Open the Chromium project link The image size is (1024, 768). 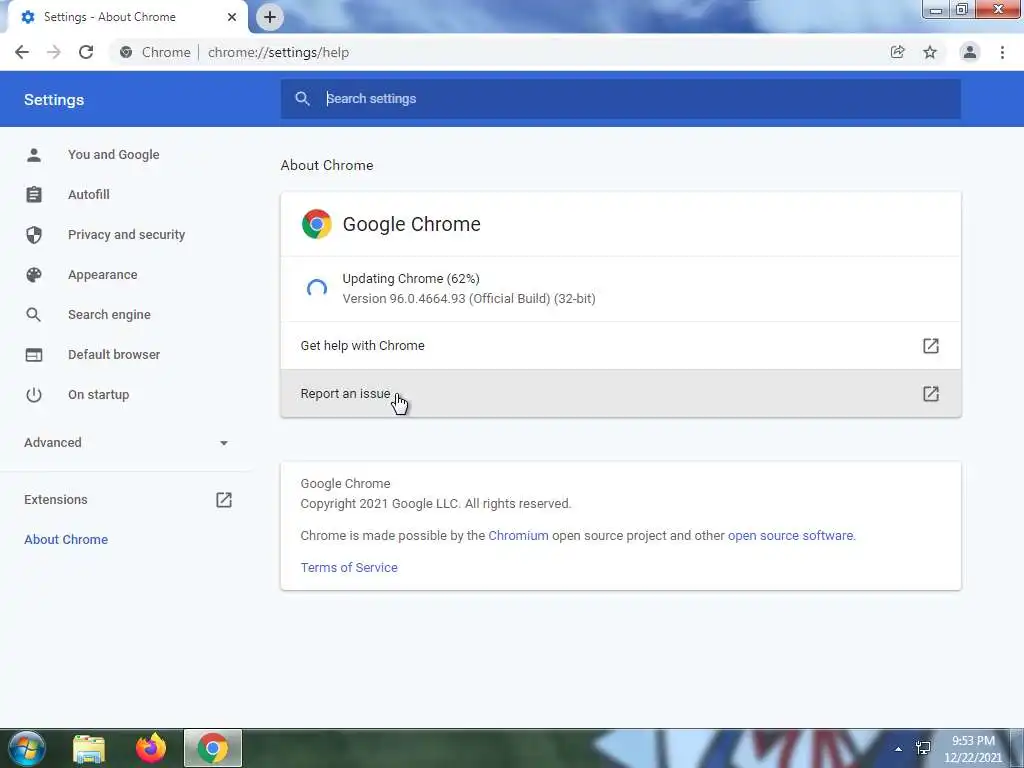519,536
